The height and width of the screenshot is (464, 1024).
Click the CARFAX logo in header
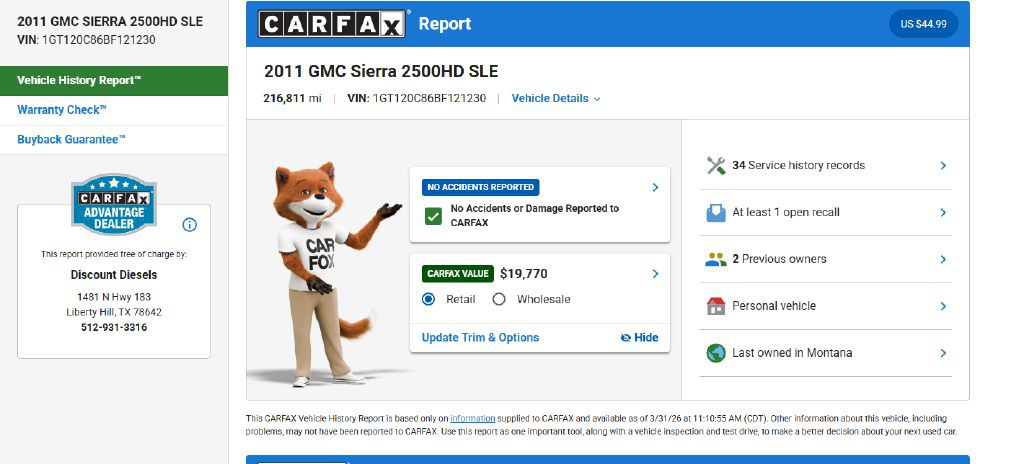pyautogui.click(x=333, y=24)
